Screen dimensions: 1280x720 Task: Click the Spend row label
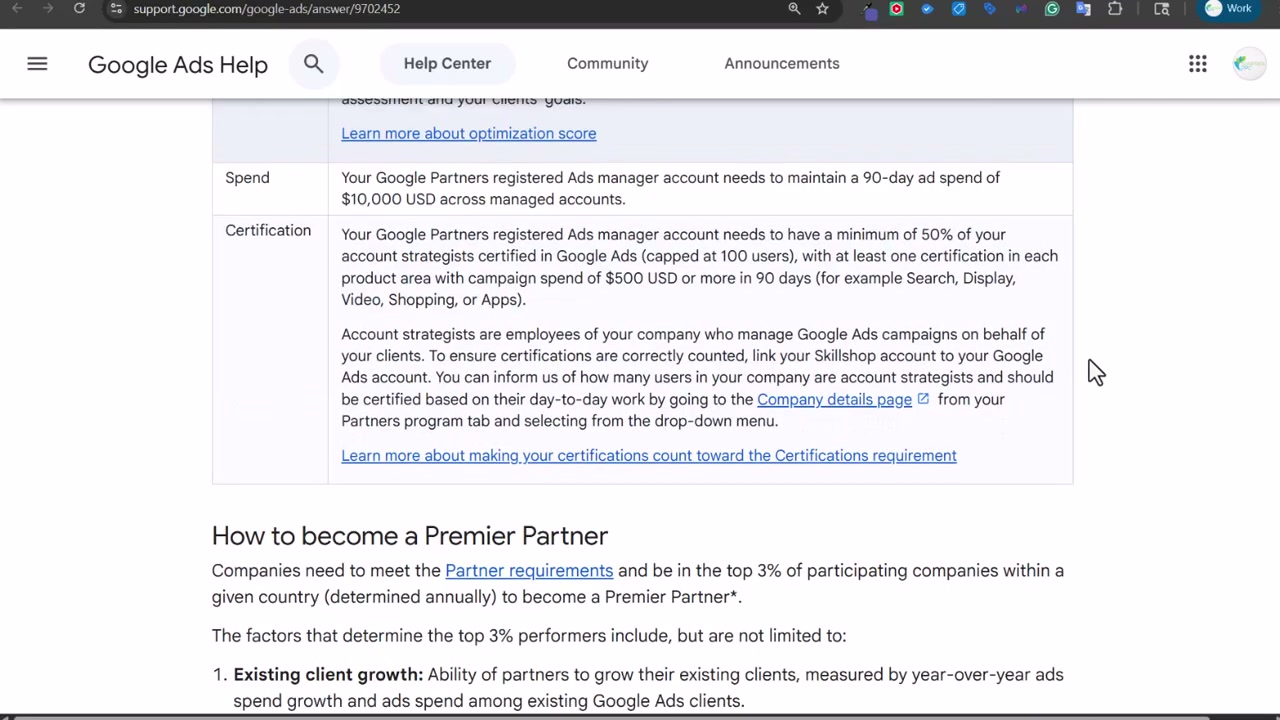tap(247, 177)
